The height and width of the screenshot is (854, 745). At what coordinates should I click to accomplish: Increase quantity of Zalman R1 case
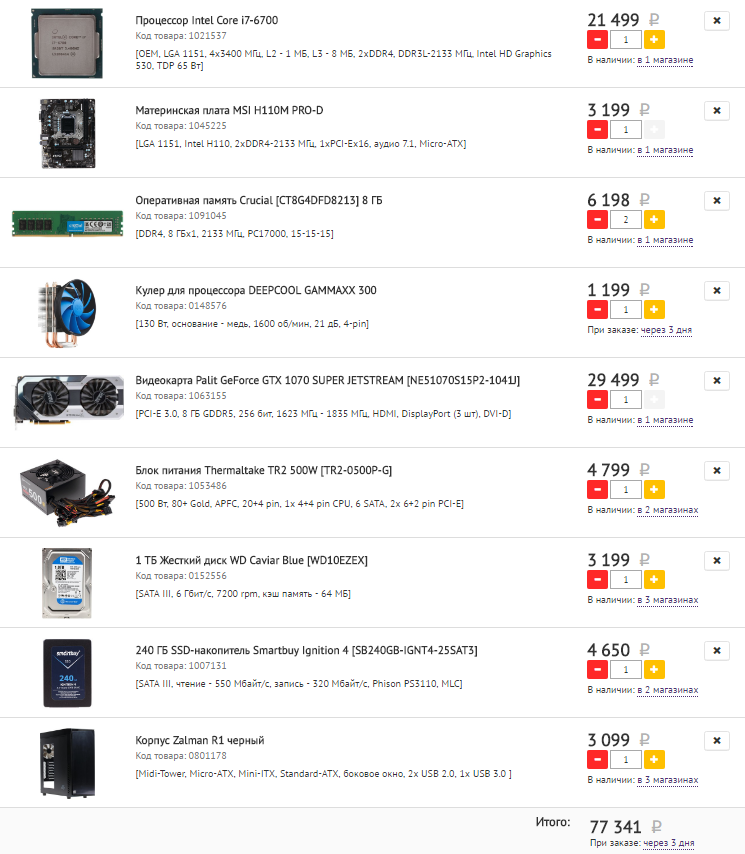tap(654, 759)
